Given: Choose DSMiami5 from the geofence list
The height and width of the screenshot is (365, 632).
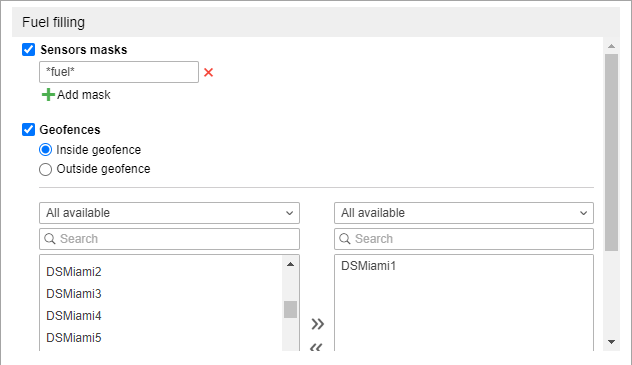Looking at the screenshot, I should pos(74,338).
